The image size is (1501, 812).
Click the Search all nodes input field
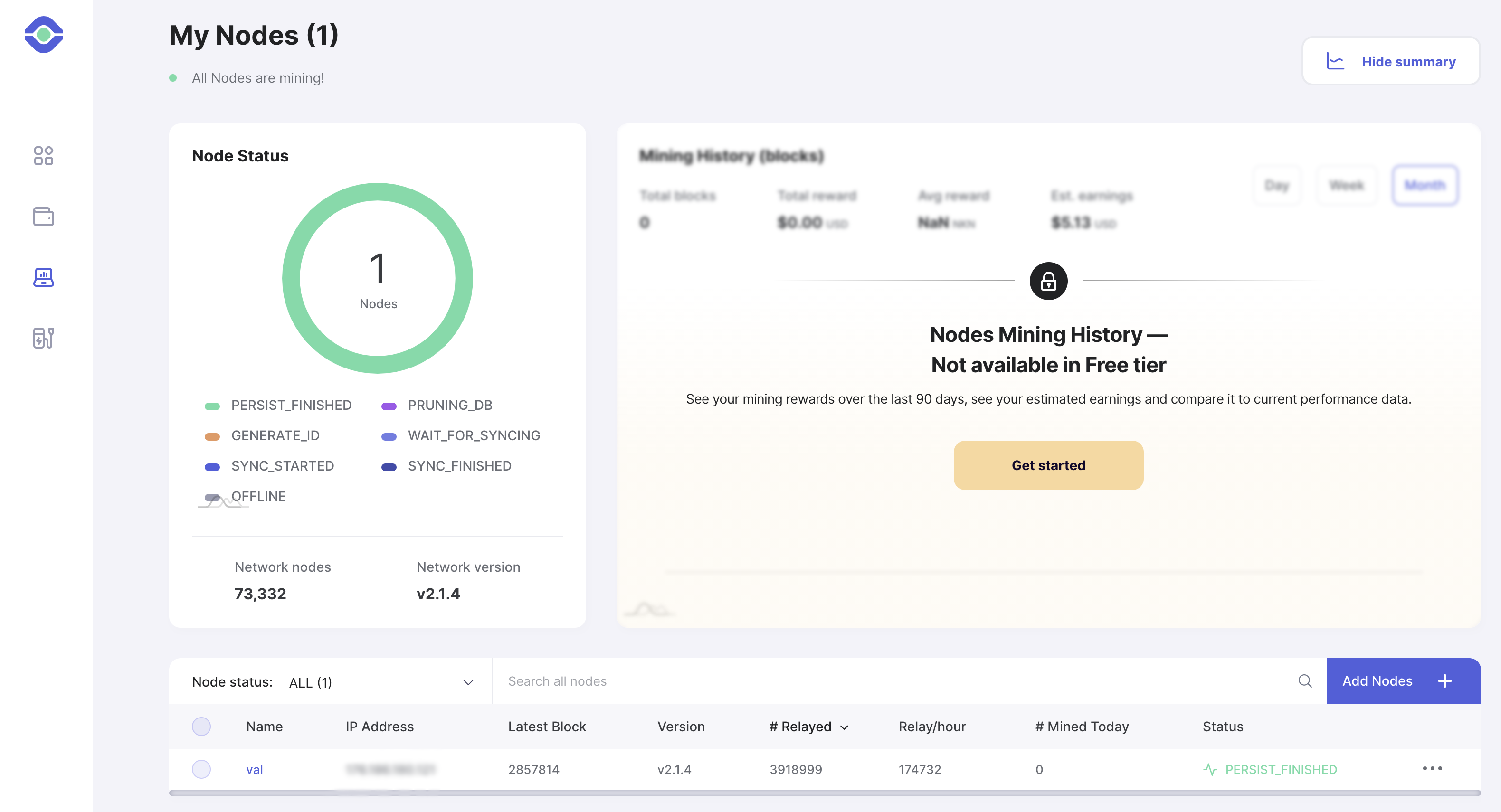coord(897,681)
